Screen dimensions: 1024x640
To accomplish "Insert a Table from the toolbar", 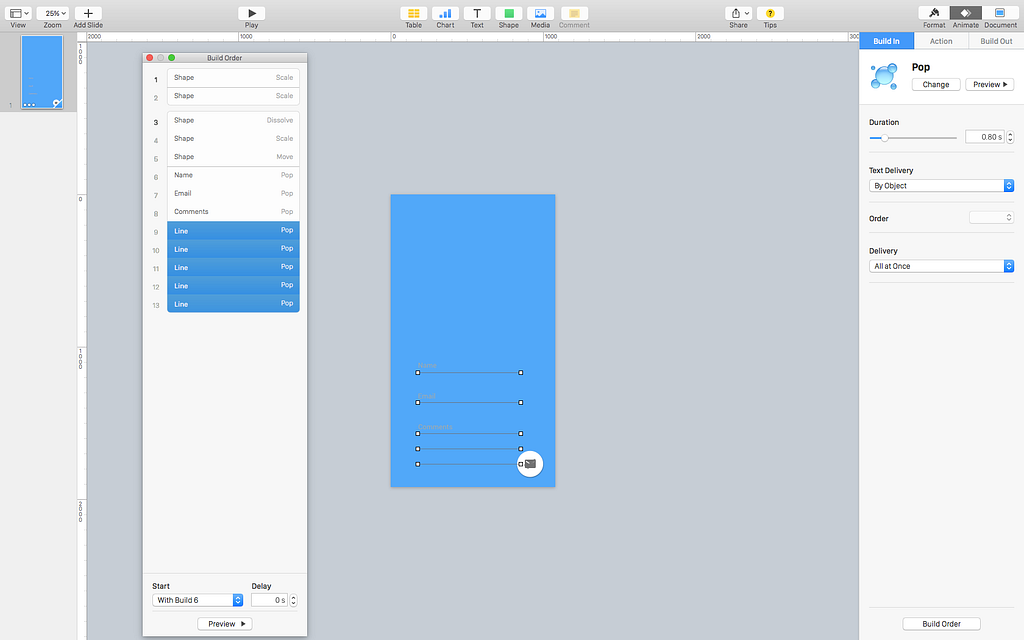I will (413, 13).
